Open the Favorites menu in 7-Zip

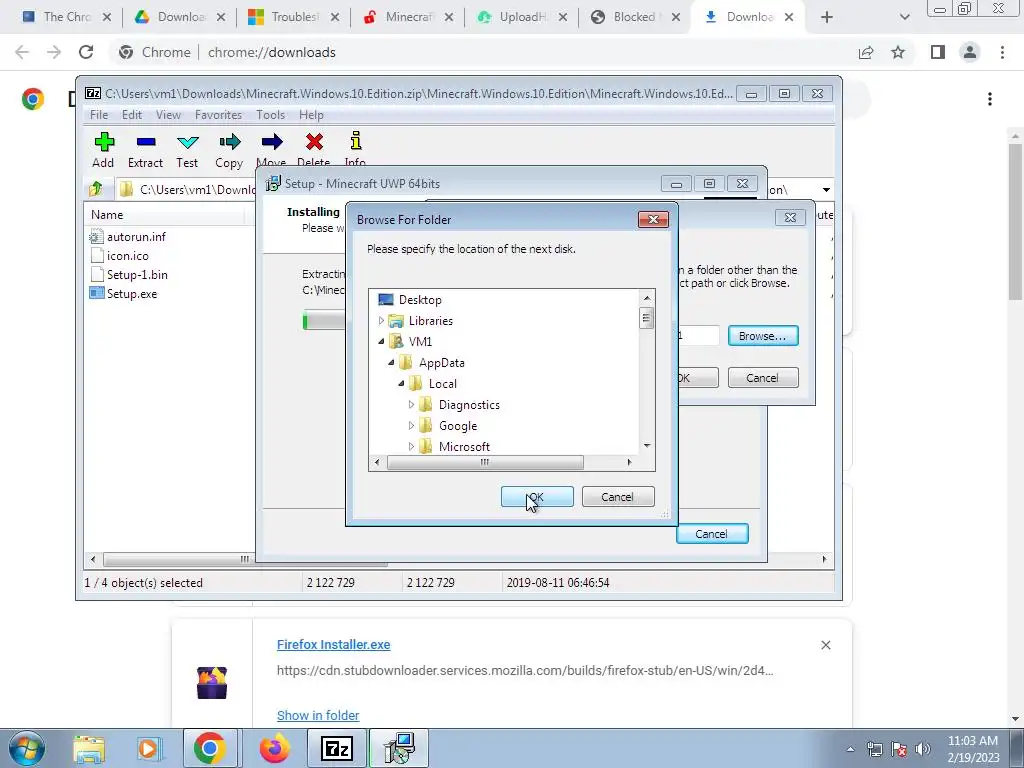(x=218, y=115)
